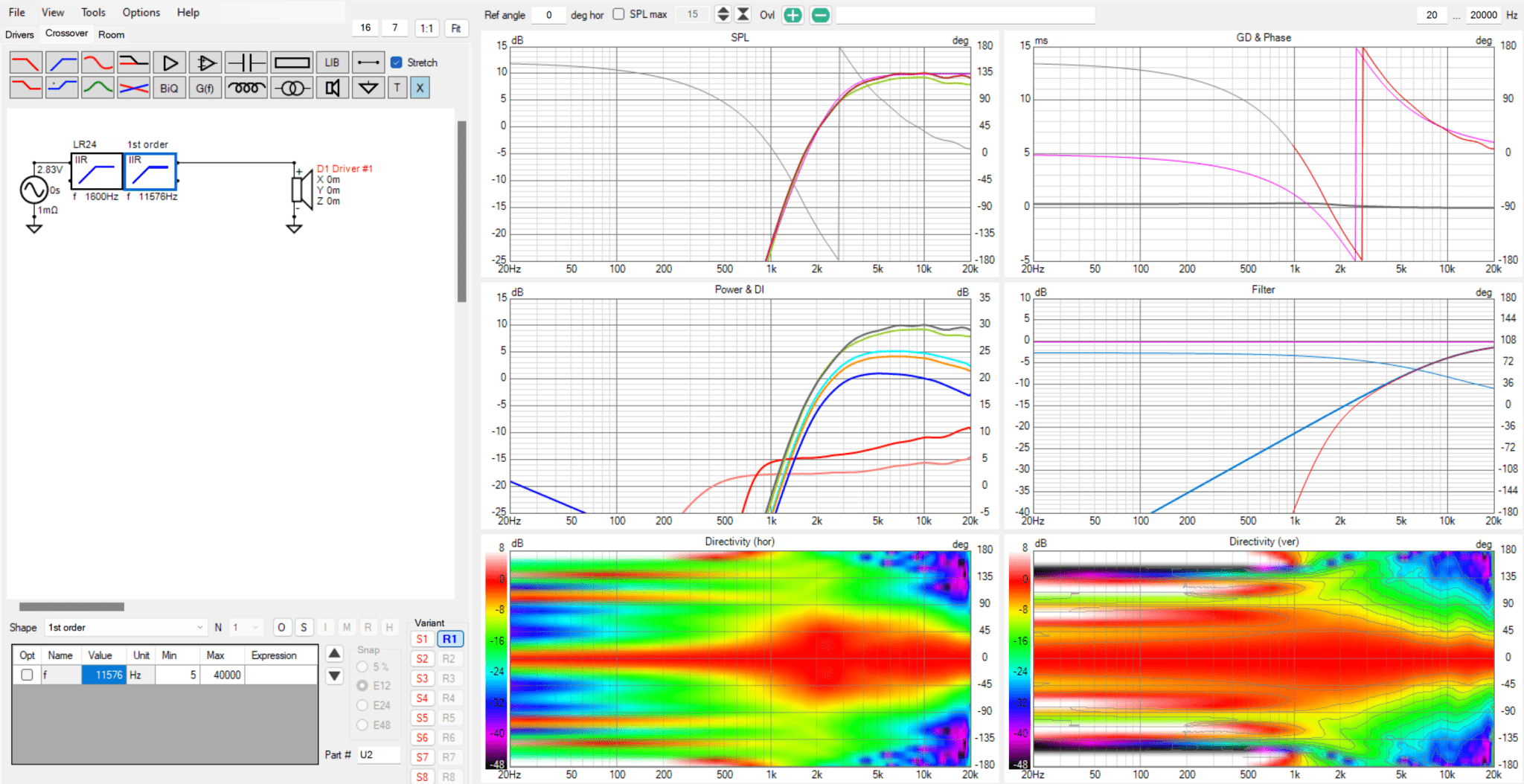Click the hourglass icon beside the SPL max stepper
This screenshot has width=1524, height=784.
pos(743,14)
